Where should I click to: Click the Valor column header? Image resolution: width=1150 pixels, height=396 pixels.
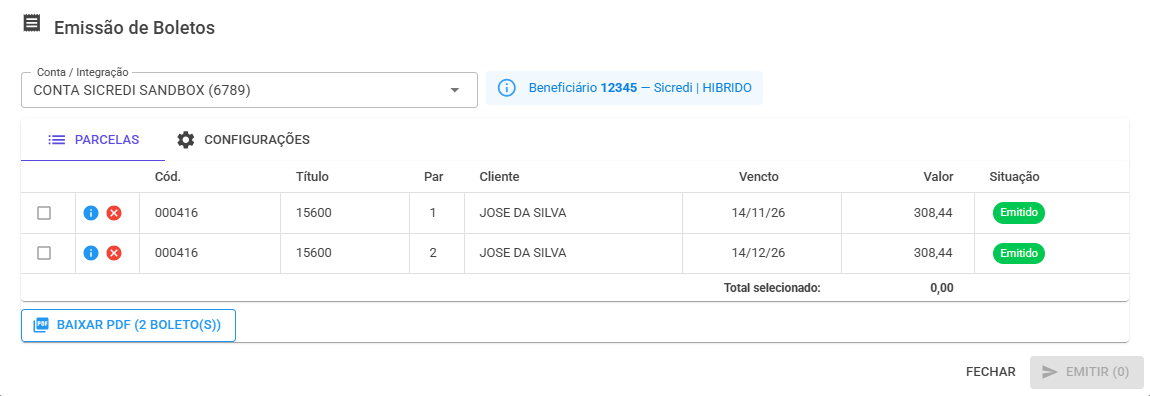[938, 177]
